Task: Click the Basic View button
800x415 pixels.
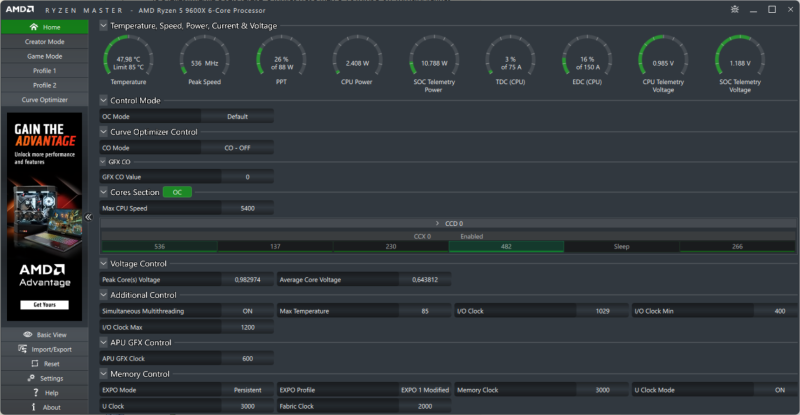Action: pyautogui.click(x=44, y=335)
